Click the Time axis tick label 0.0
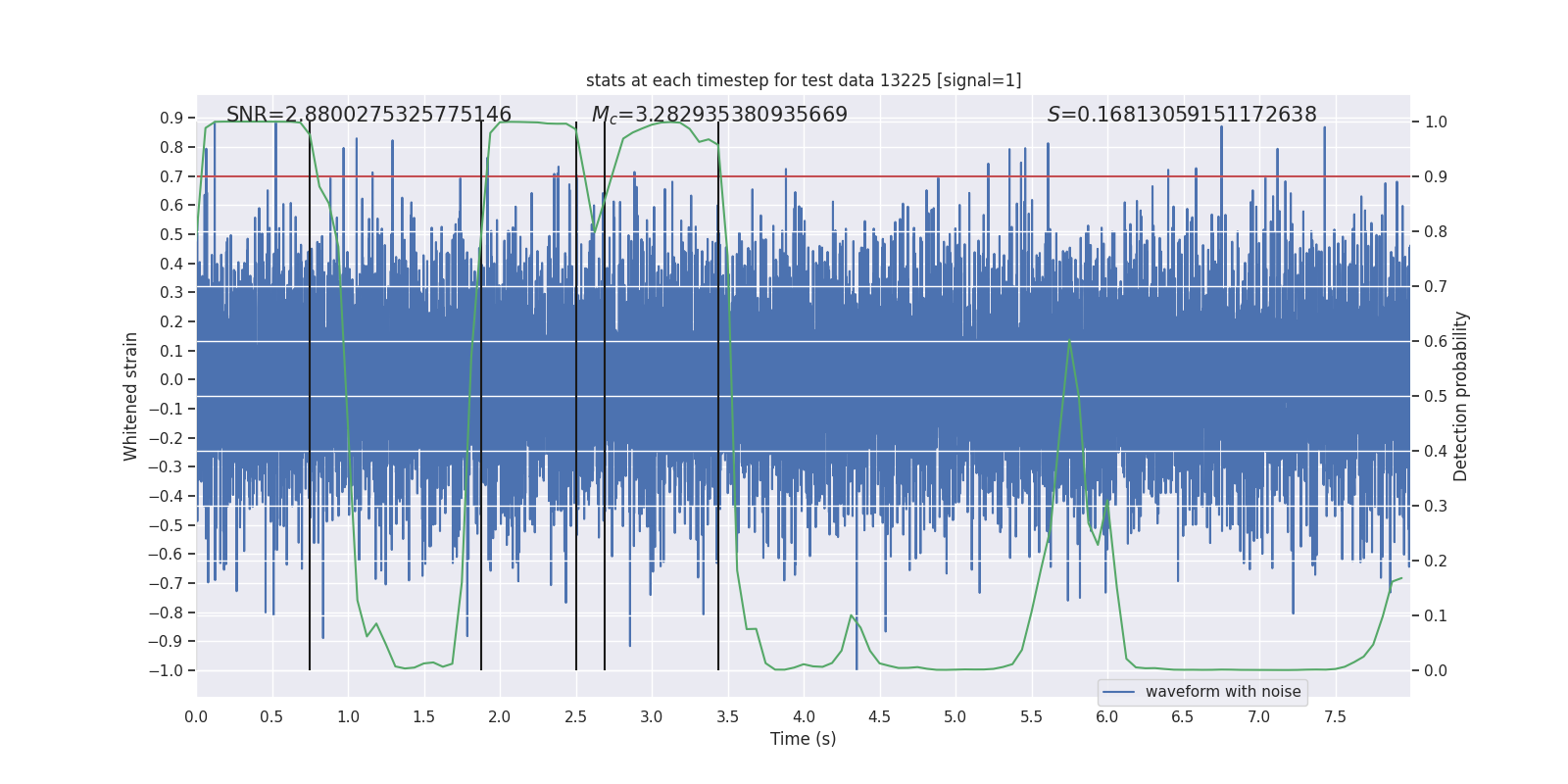Screen dimensions: 1568x784 196,716
